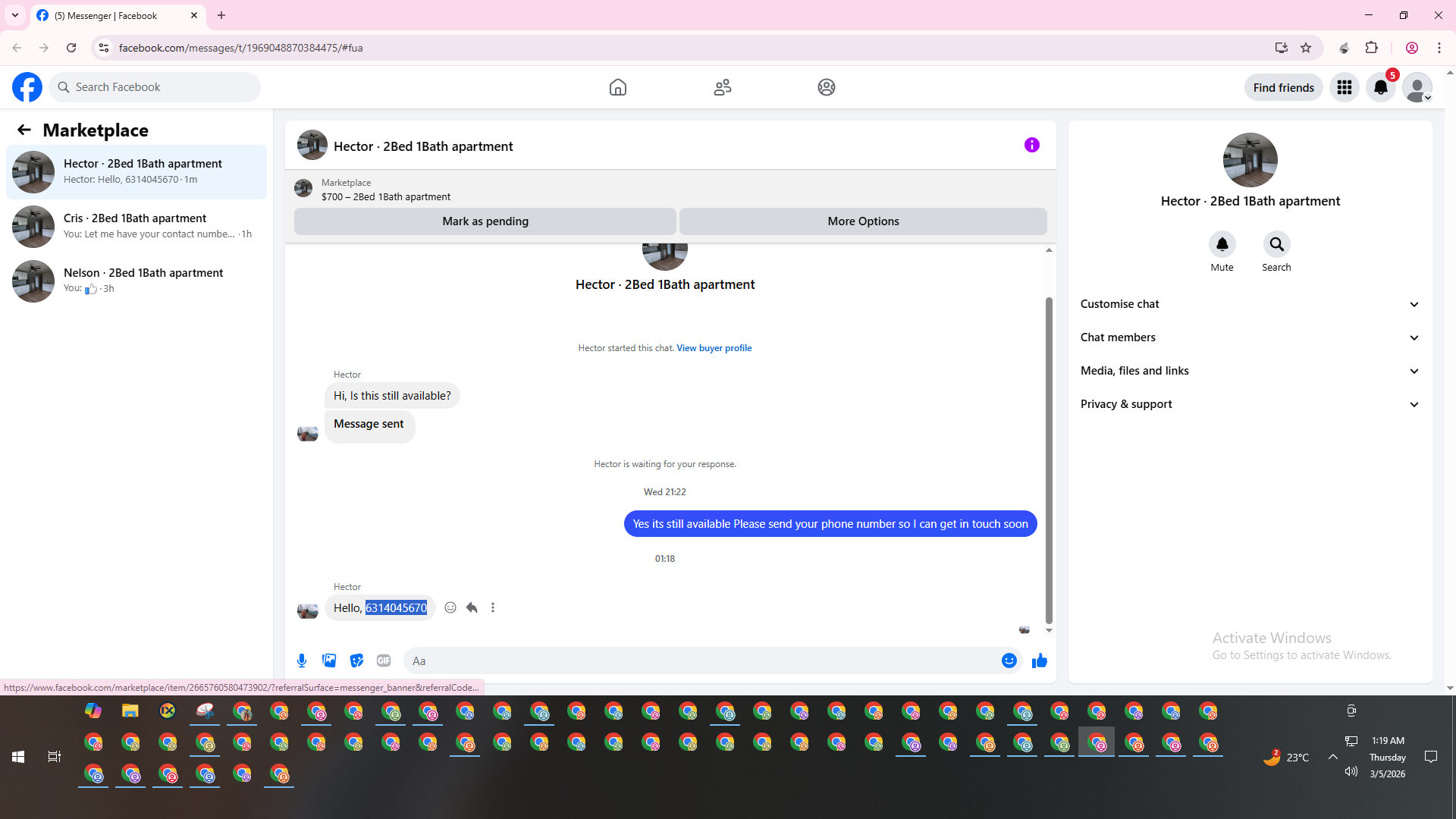Open the $700 2Bed 1Bath listing banner
The width and height of the screenshot is (1456, 819).
(x=670, y=189)
